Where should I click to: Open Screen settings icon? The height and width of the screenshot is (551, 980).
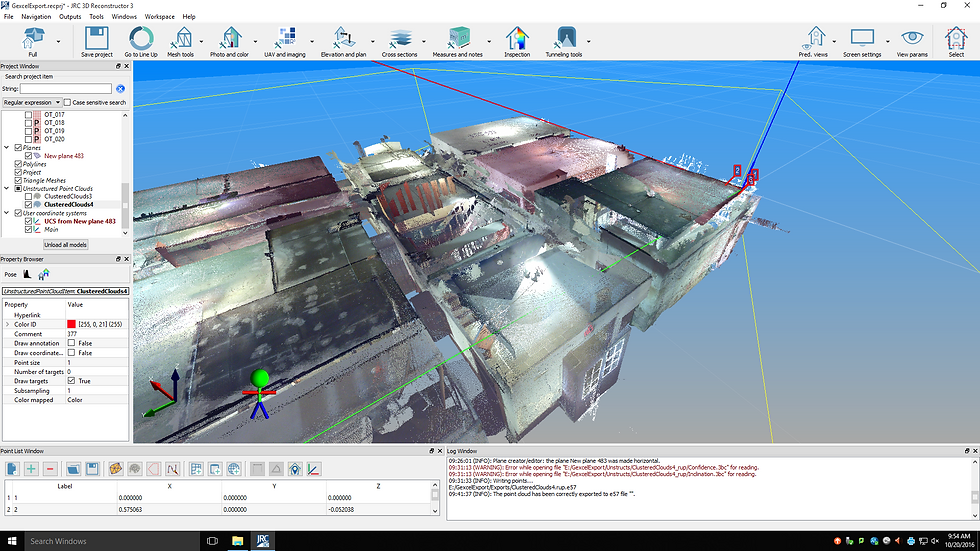(x=862, y=38)
